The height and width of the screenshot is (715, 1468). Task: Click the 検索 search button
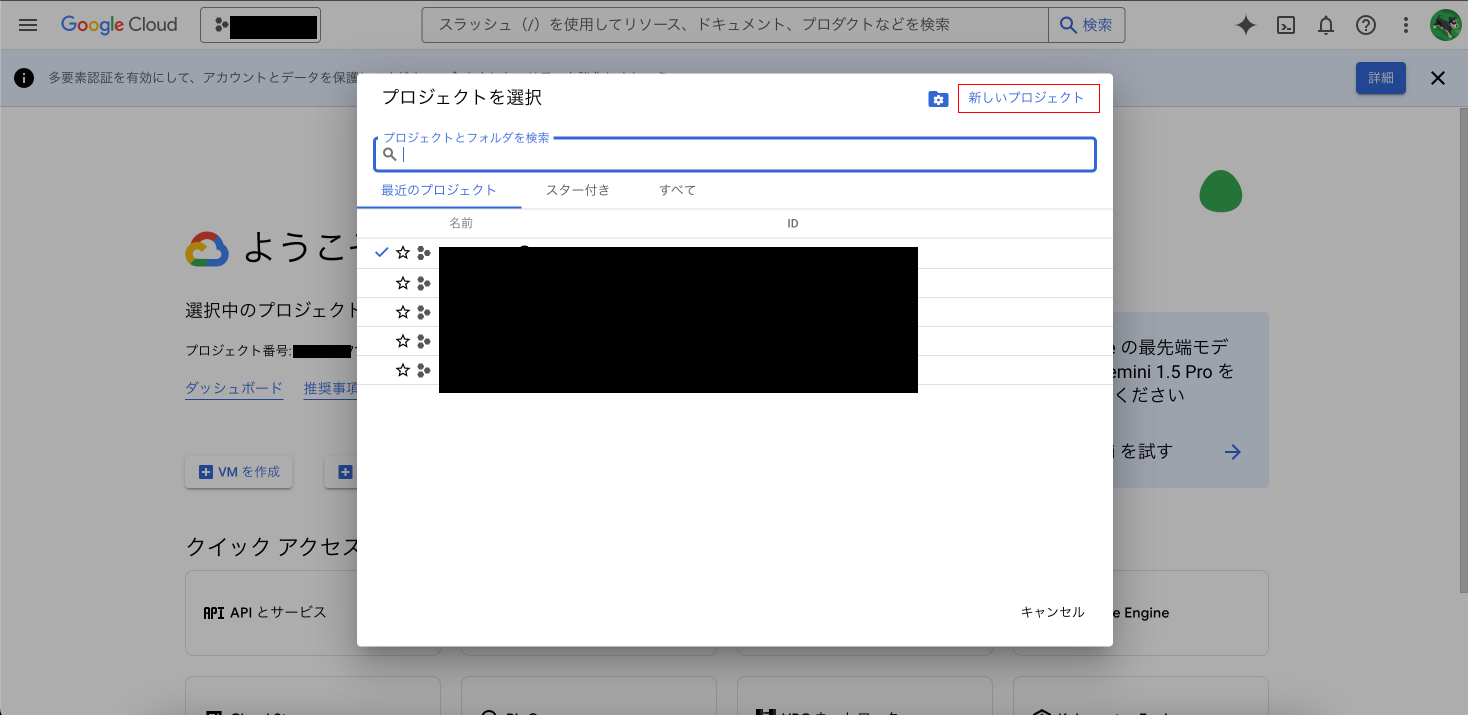1086,25
